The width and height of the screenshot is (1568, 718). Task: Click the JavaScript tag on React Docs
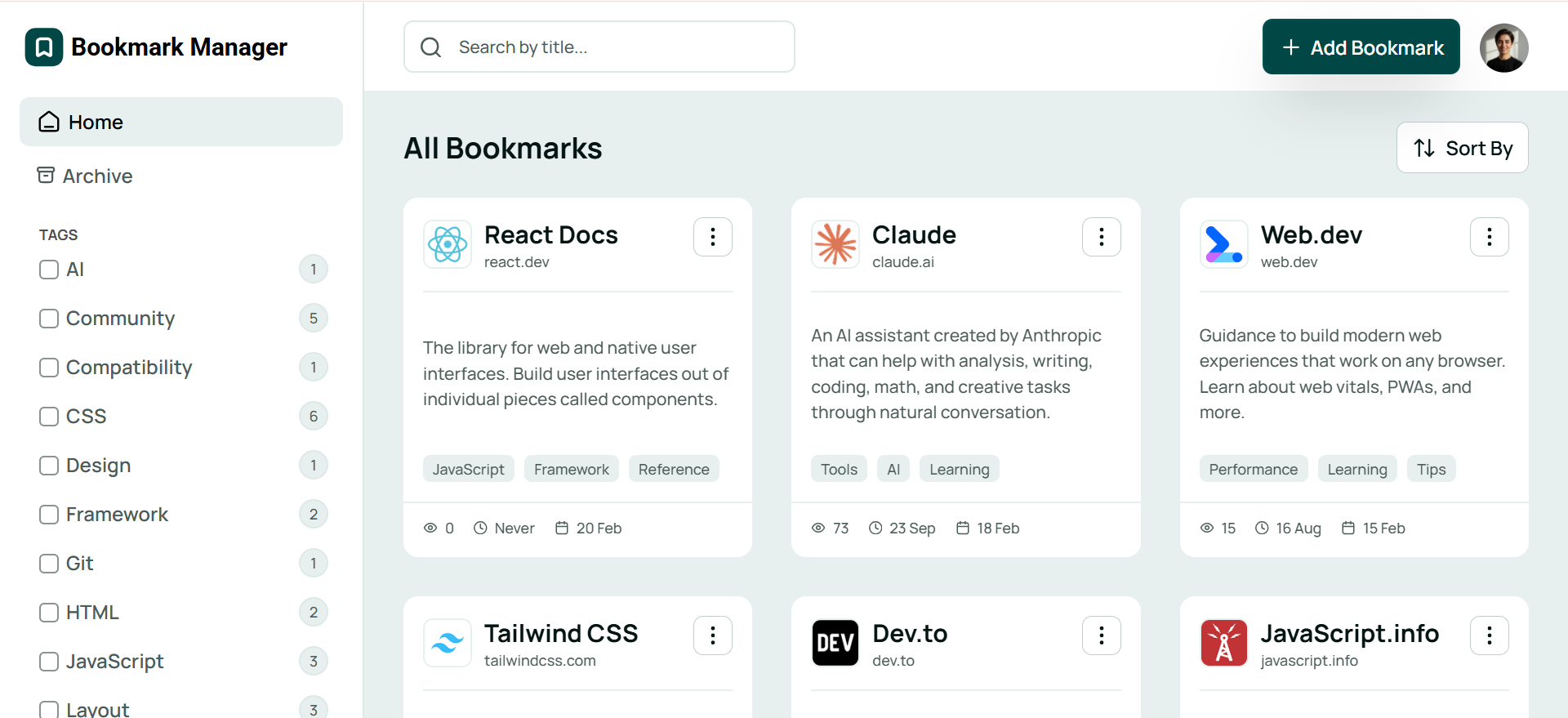pos(469,469)
